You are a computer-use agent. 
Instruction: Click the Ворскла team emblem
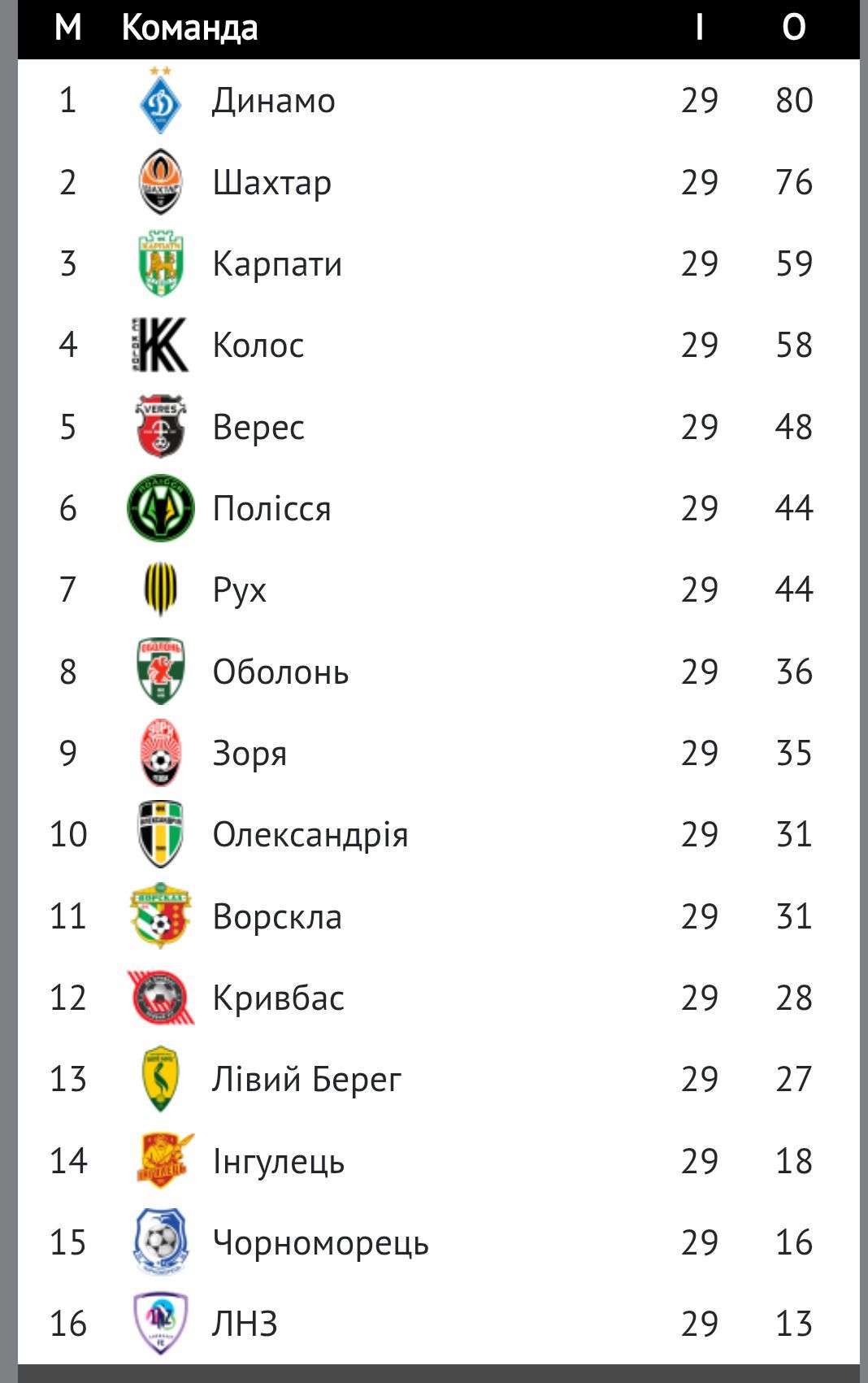point(161,916)
